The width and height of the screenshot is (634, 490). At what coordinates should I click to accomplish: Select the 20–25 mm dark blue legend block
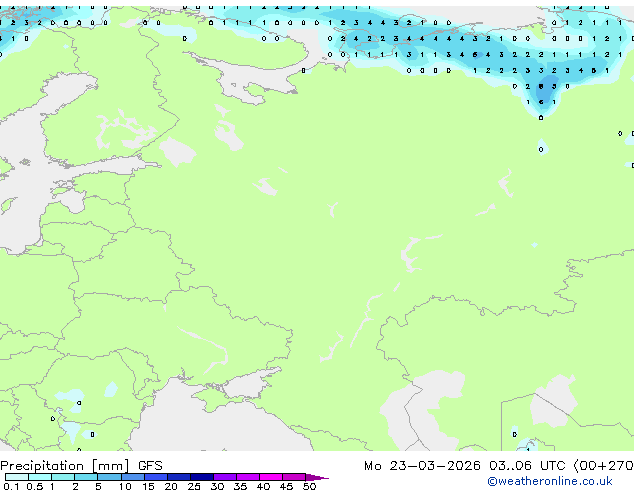click(x=179, y=477)
